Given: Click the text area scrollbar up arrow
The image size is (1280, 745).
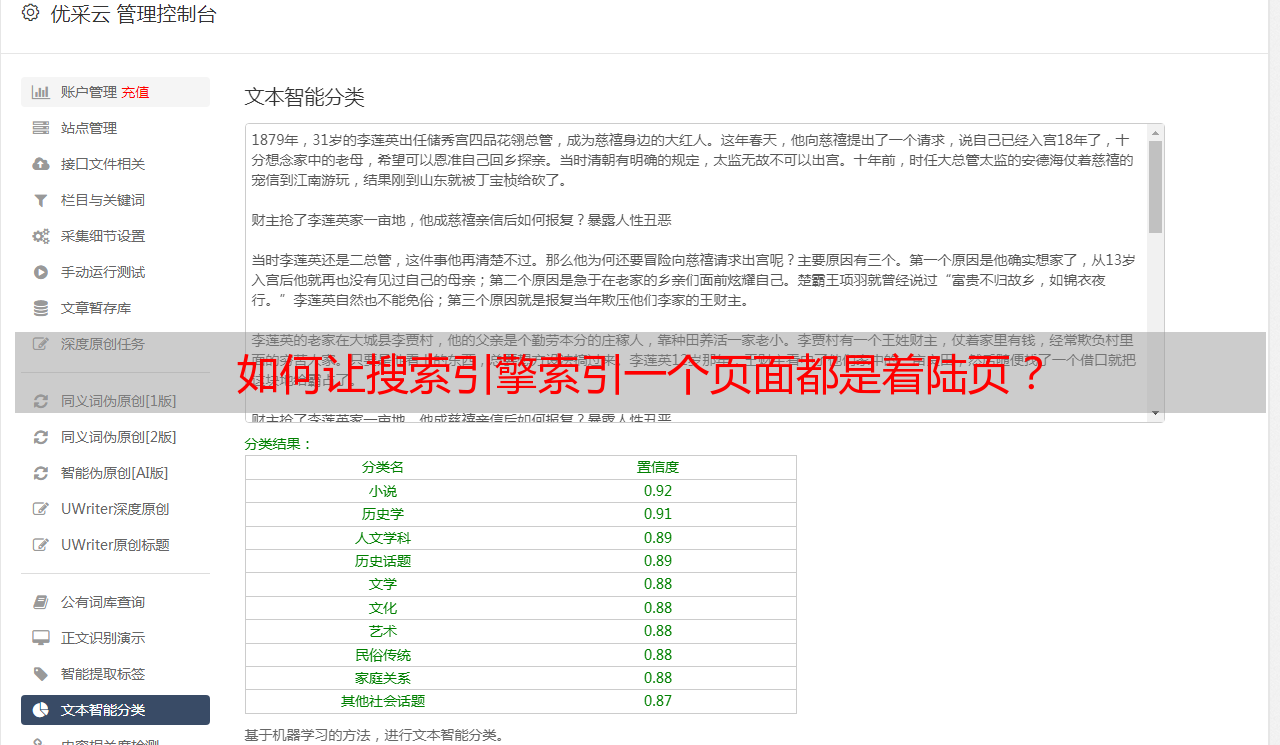Looking at the screenshot, I should [x=1156, y=133].
